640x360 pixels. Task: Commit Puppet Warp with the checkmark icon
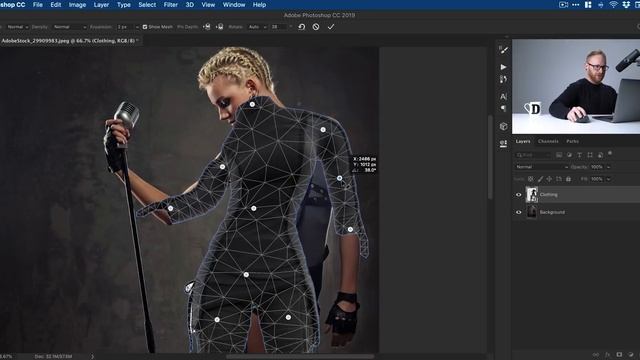click(331, 27)
